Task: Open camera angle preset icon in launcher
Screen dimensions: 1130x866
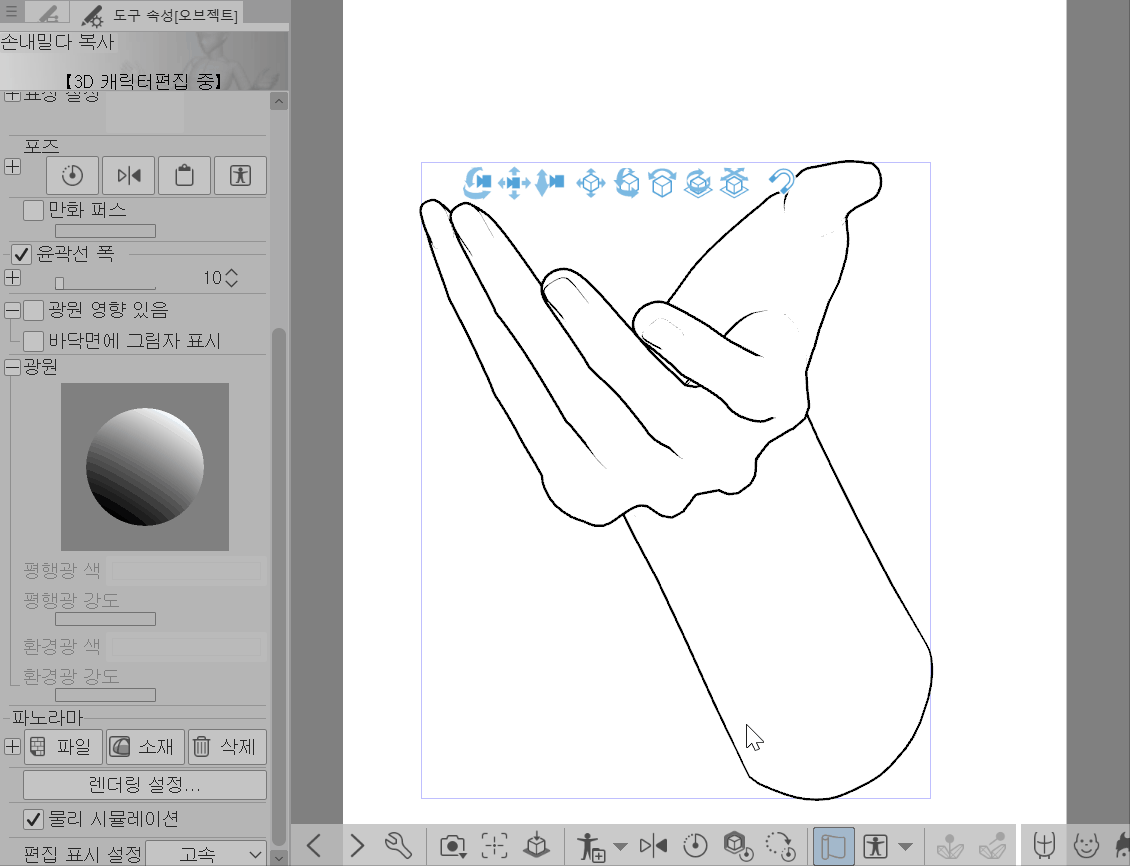Action: [453, 845]
